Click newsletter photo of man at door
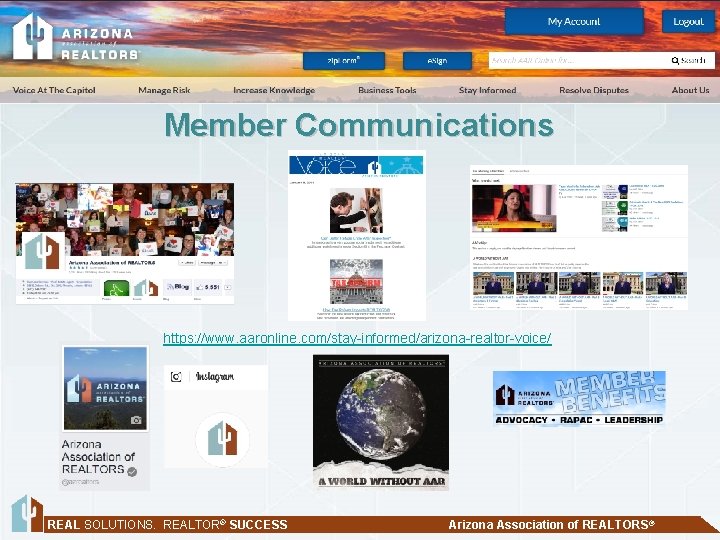The image size is (720, 540). [x=356, y=211]
